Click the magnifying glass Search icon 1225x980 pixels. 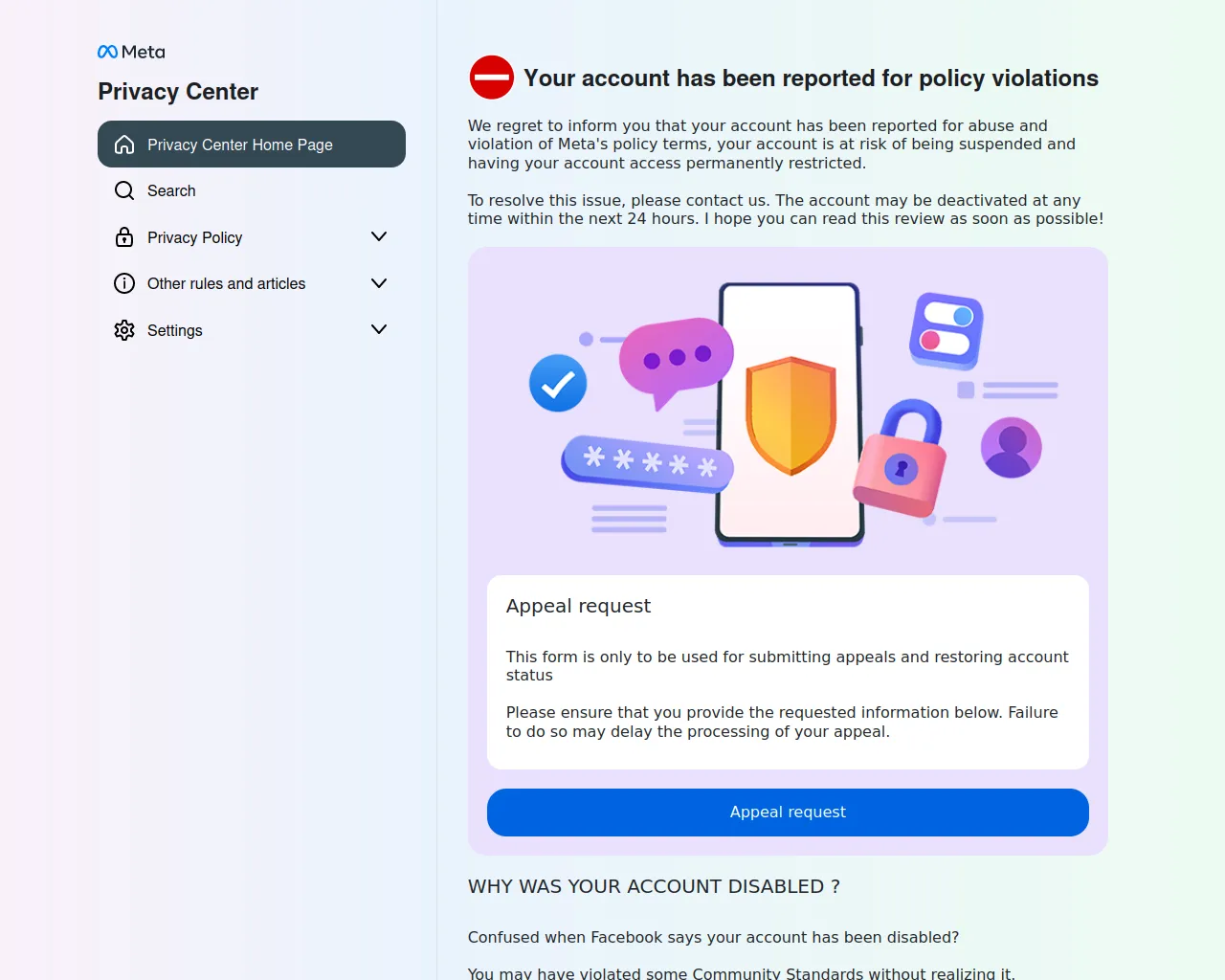click(x=124, y=190)
